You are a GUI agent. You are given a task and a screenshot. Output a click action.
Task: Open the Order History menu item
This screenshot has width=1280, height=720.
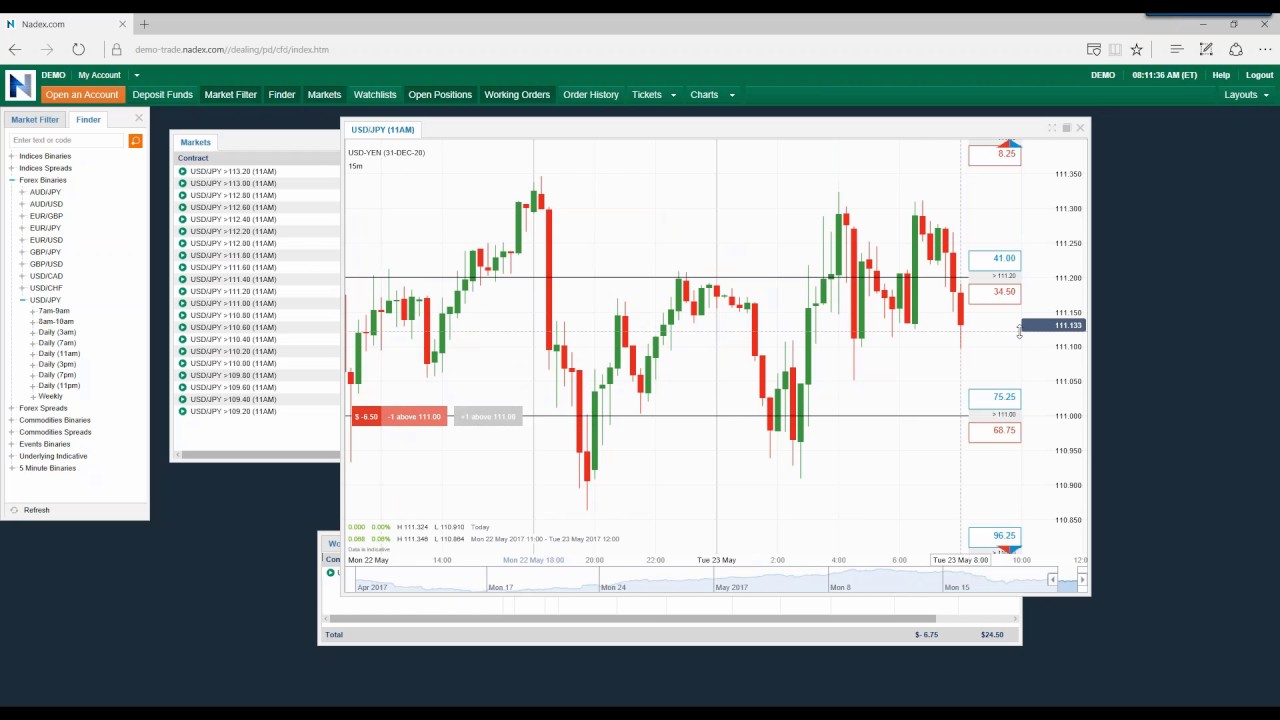point(591,95)
